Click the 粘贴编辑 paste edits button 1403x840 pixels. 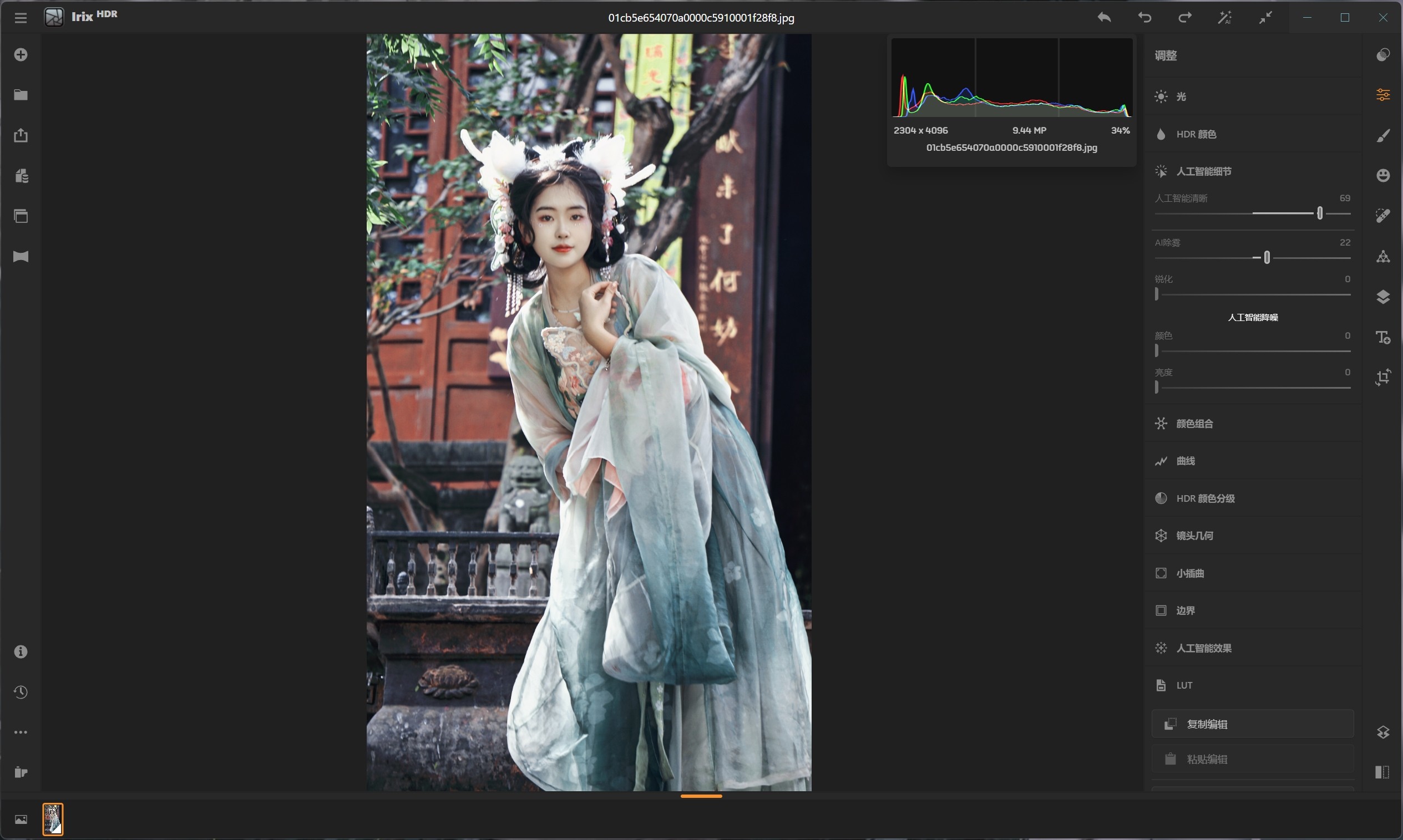pyautogui.click(x=1253, y=759)
